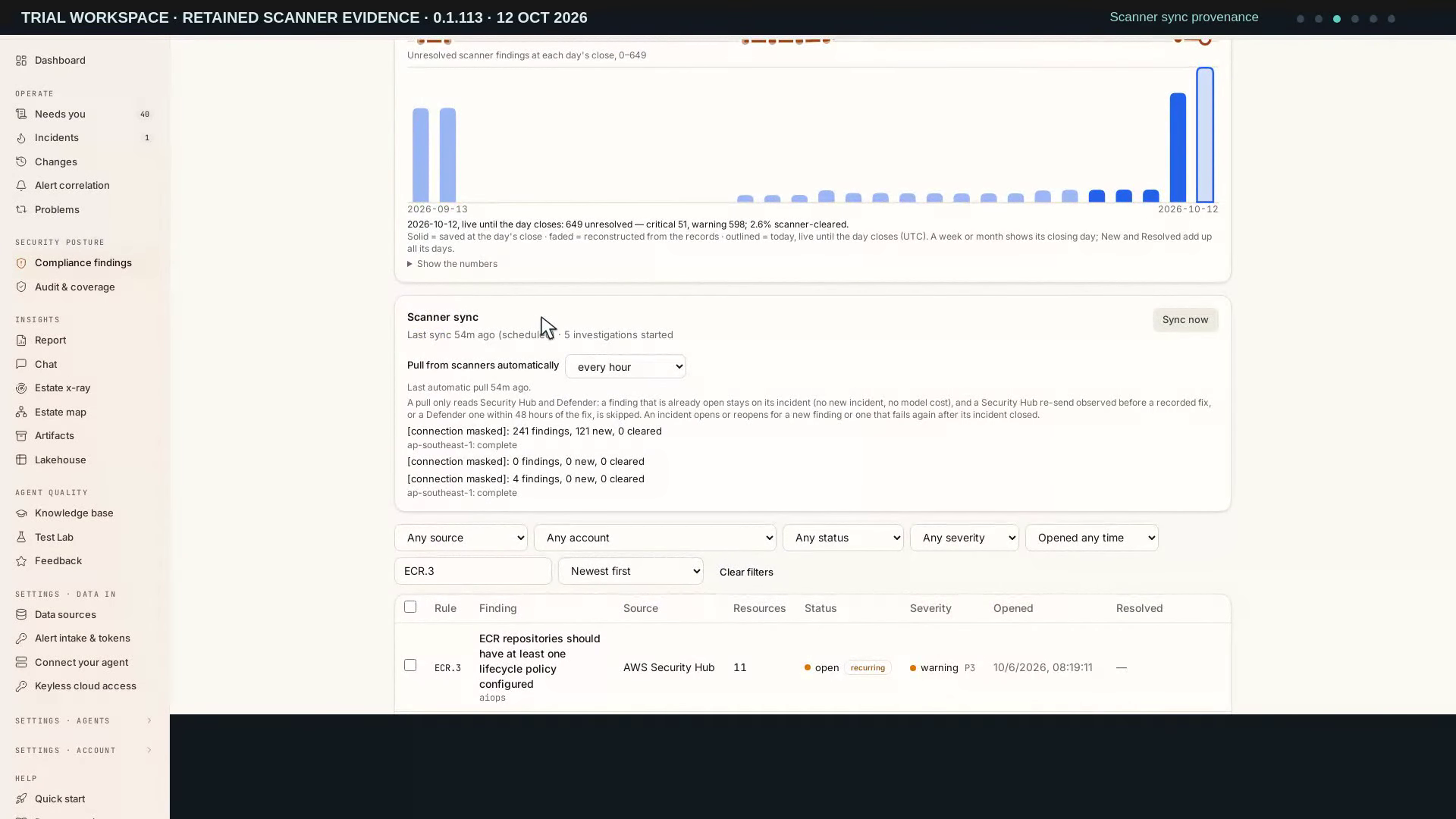Toggle the select-all checkbox in table header
1456x819 pixels.
pyautogui.click(x=410, y=607)
